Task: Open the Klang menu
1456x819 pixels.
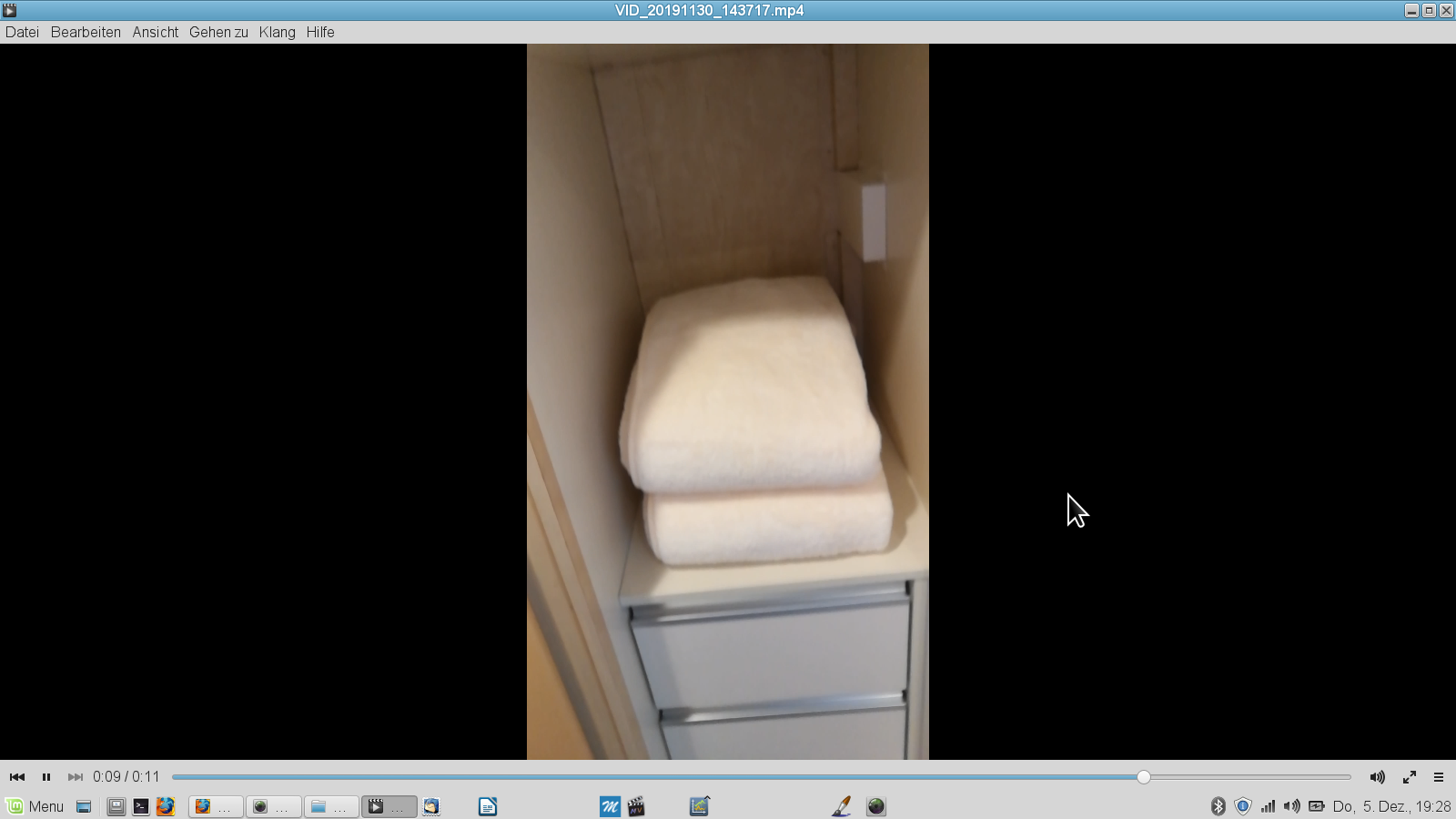Action: tap(277, 32)
